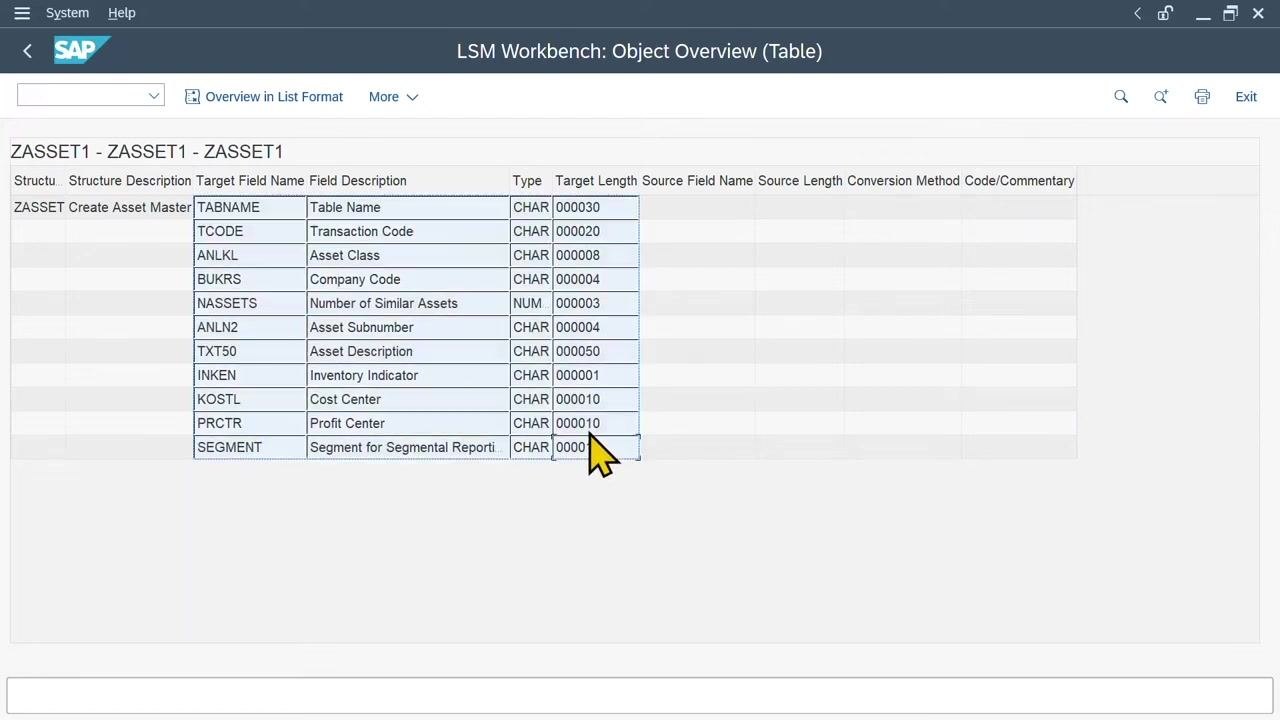Select the SEGMENT field cell

(x=250, y=447)
